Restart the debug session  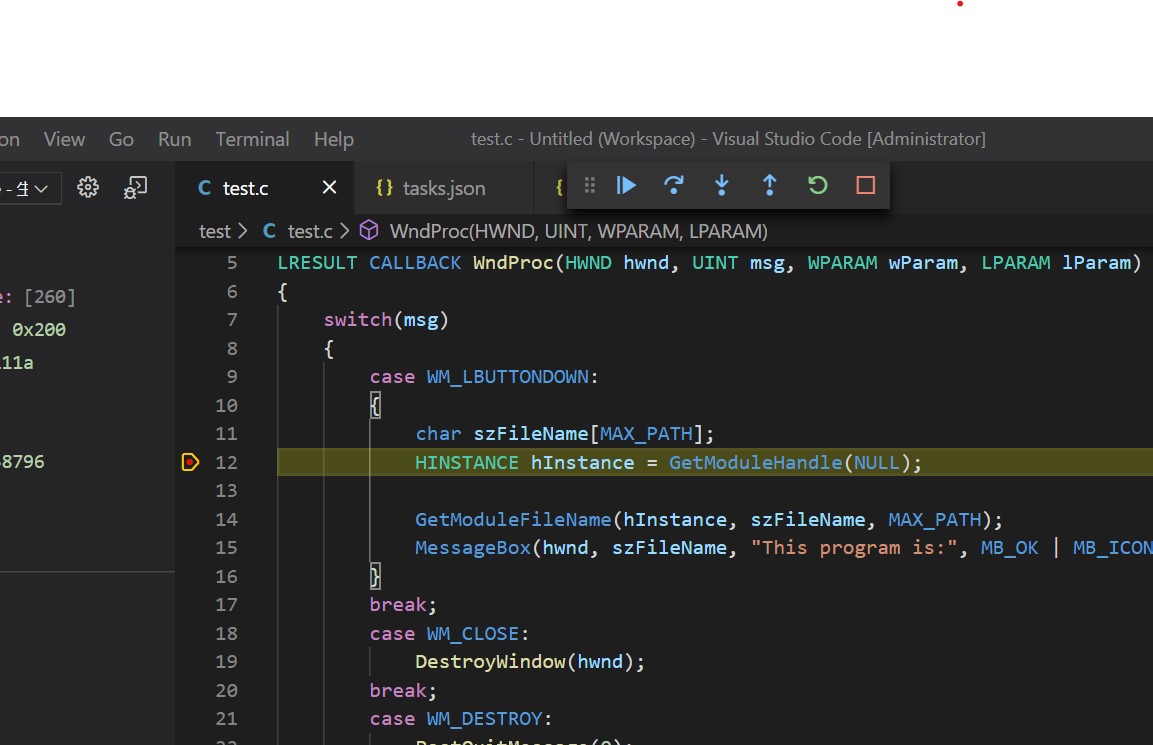(x=818, y=185)
